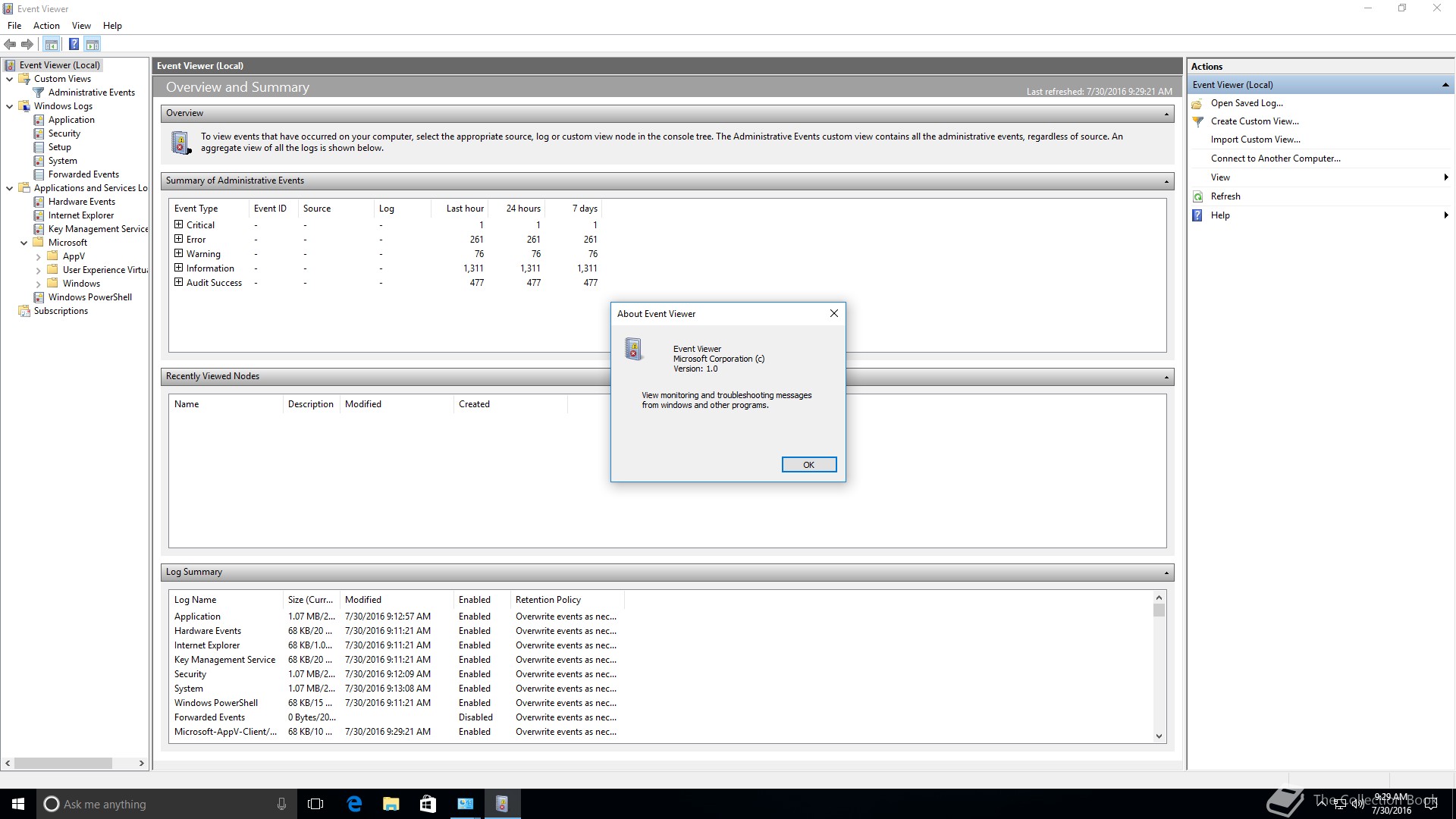Select the Administrative Events filter icon

[39, 93]
